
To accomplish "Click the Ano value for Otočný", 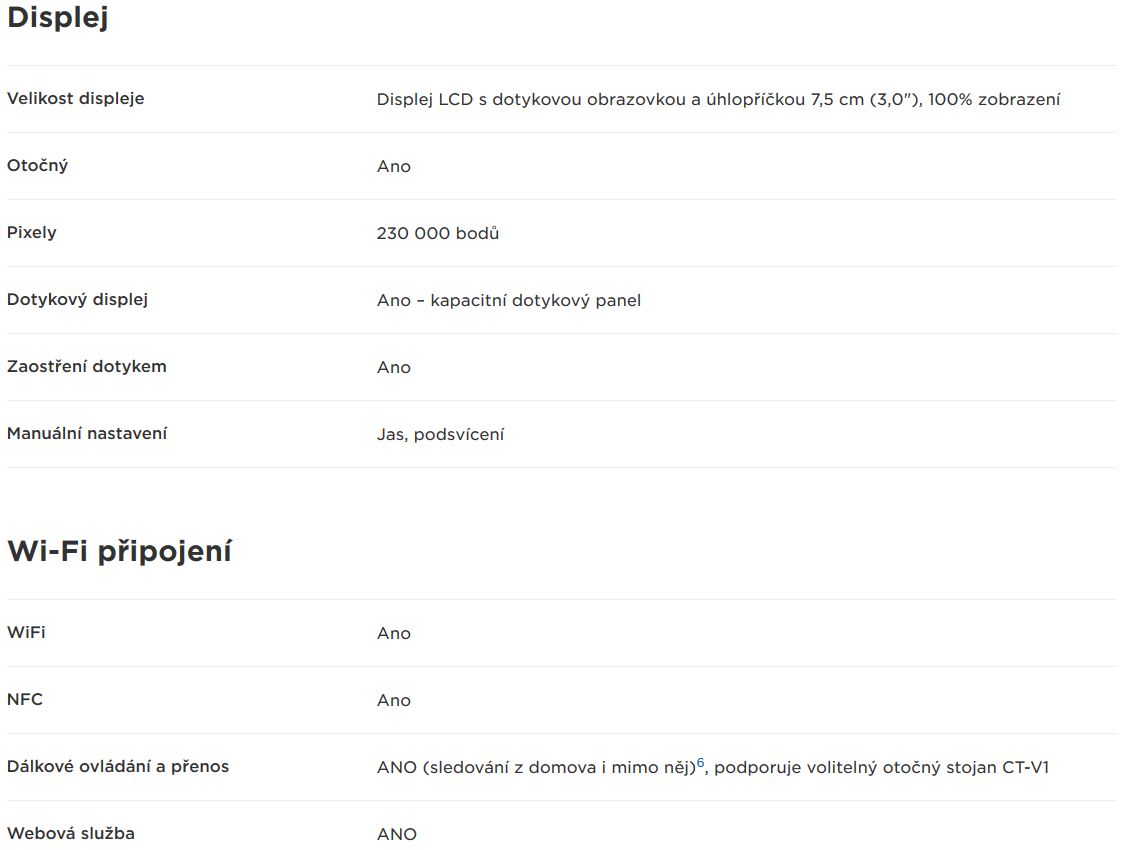I will coord(394,167).
